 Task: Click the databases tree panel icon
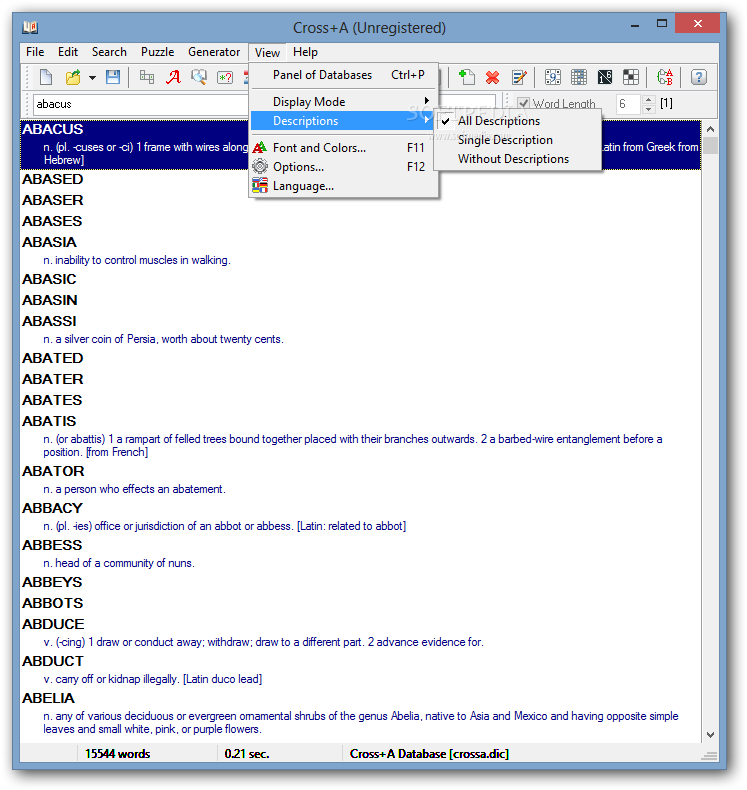tap(147, 77)
